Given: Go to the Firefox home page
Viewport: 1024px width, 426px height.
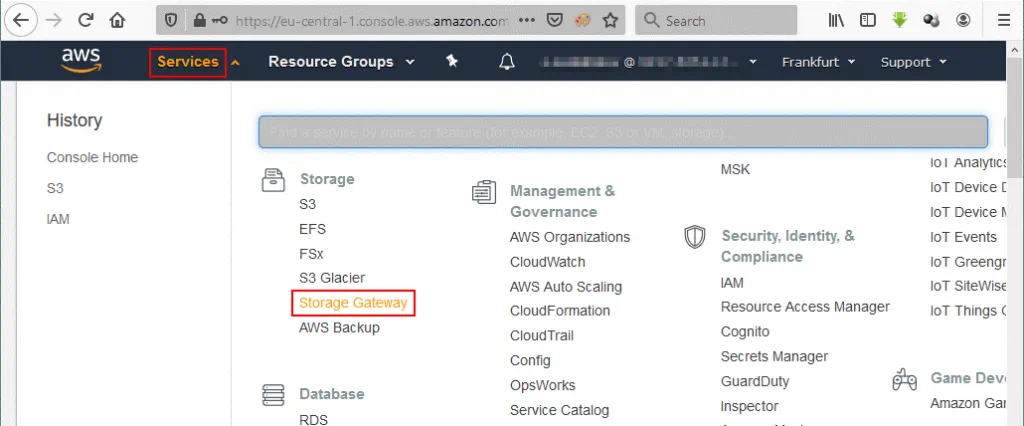Looking at the screenshot, I should pos(118,20).
